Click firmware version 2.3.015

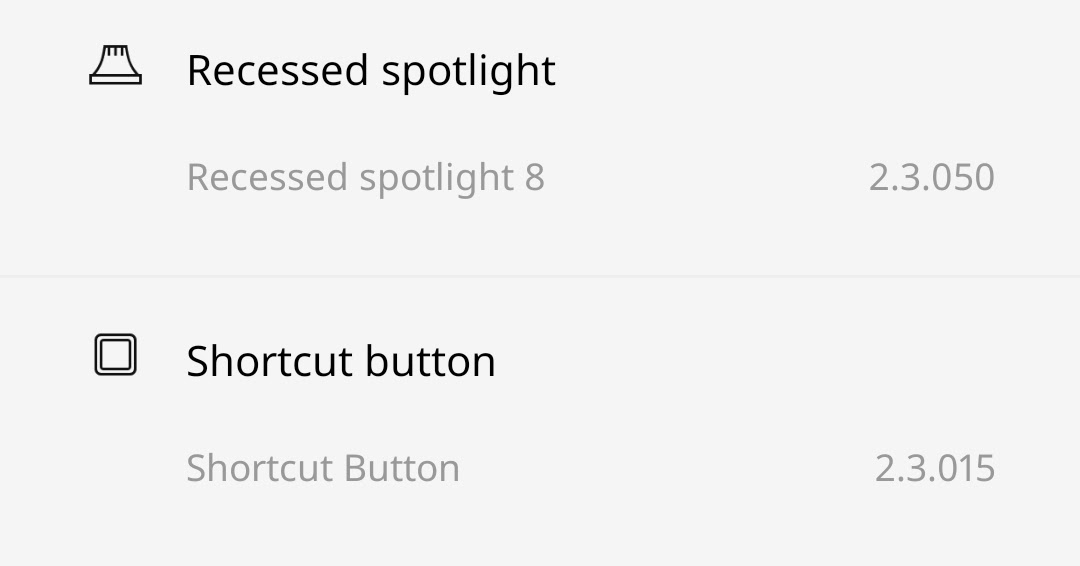tap(934, 468)
